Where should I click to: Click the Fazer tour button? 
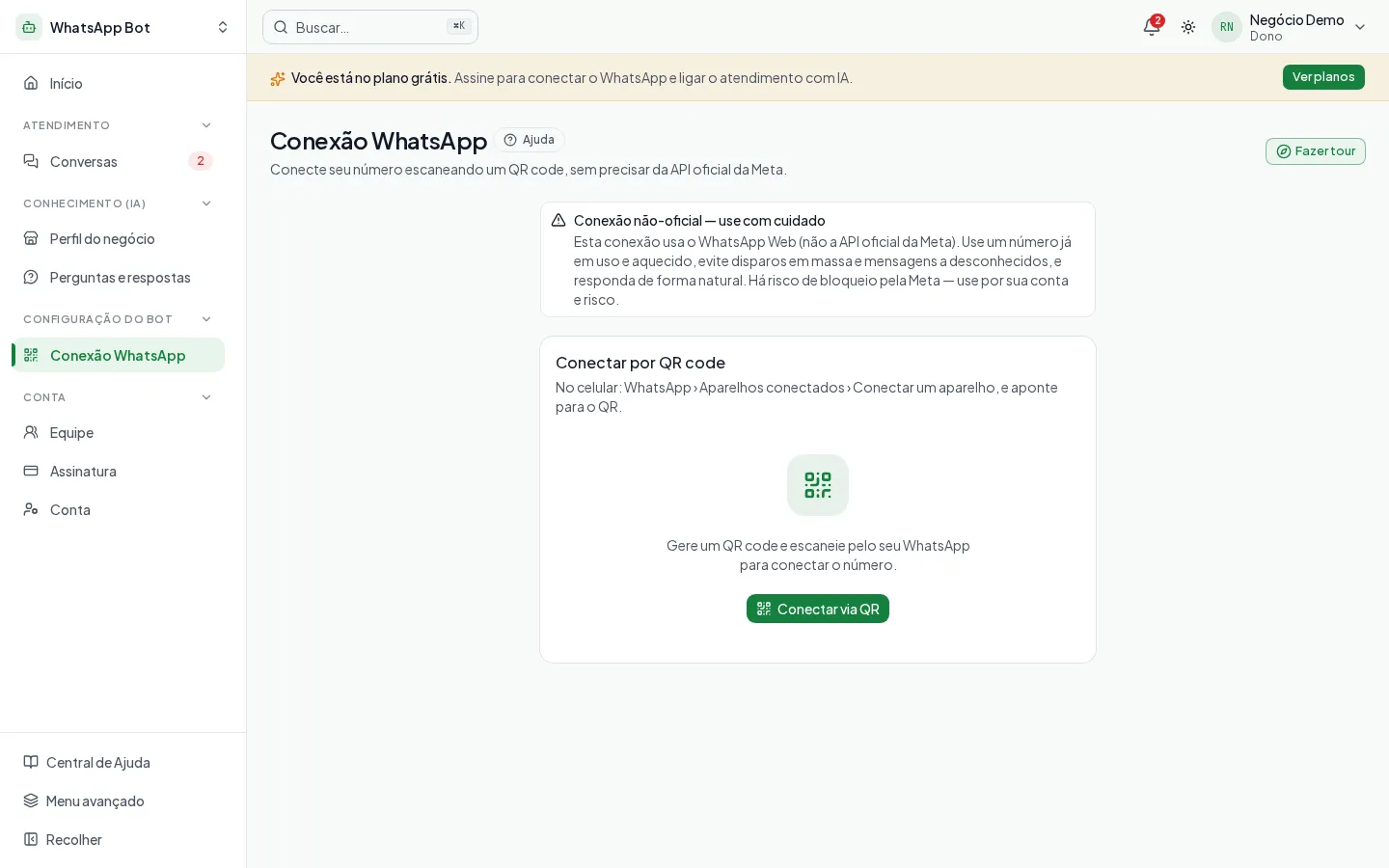coord(1316,151)
